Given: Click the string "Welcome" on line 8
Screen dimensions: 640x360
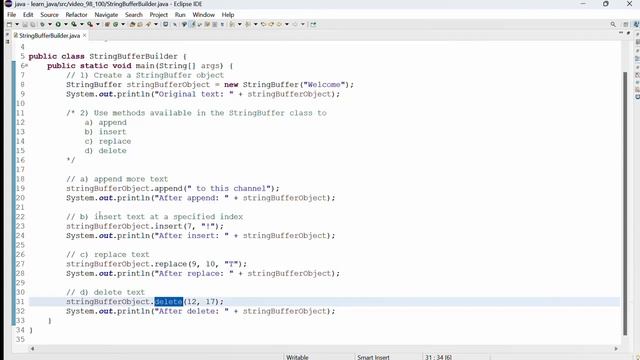Looking at the screenshot, I should coord(324,85).
